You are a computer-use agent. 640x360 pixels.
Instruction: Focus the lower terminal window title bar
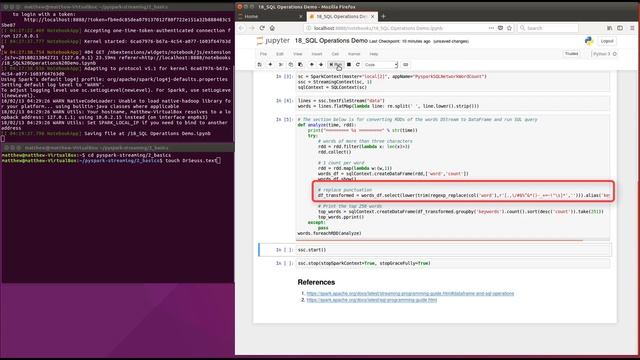pyautogui.click(x=118, y=148)
